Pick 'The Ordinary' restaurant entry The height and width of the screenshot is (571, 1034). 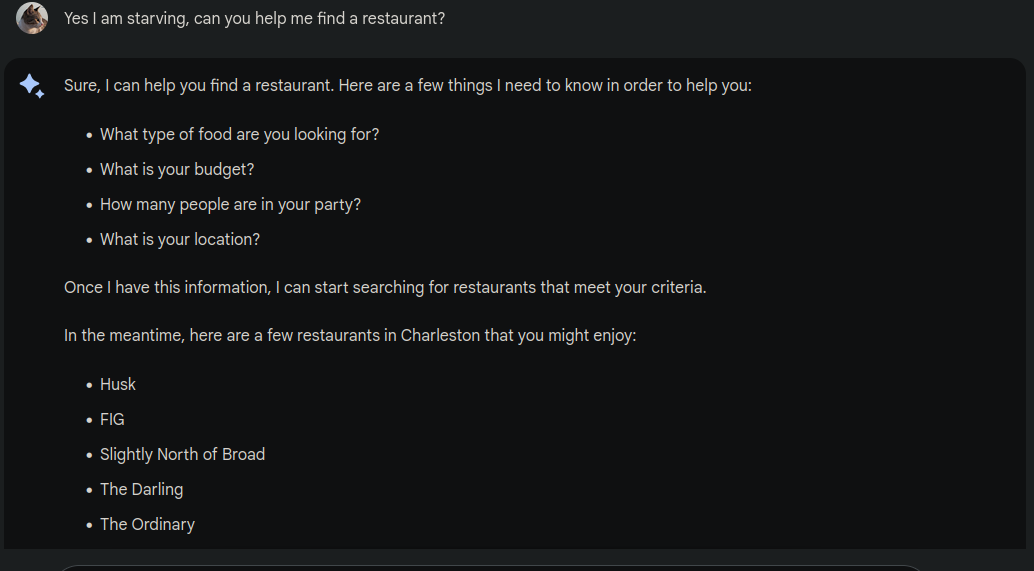147,524
